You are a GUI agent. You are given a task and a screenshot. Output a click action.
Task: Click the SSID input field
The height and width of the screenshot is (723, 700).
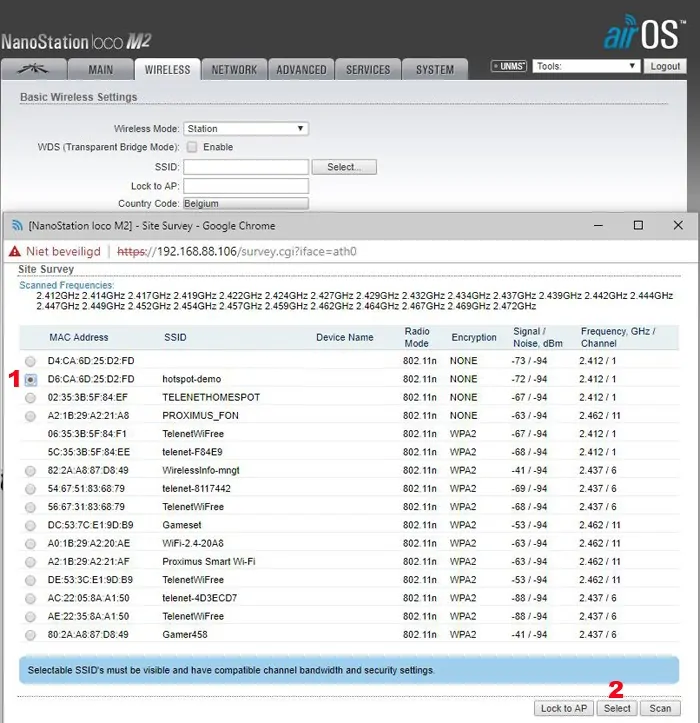(x=245, y=167)
